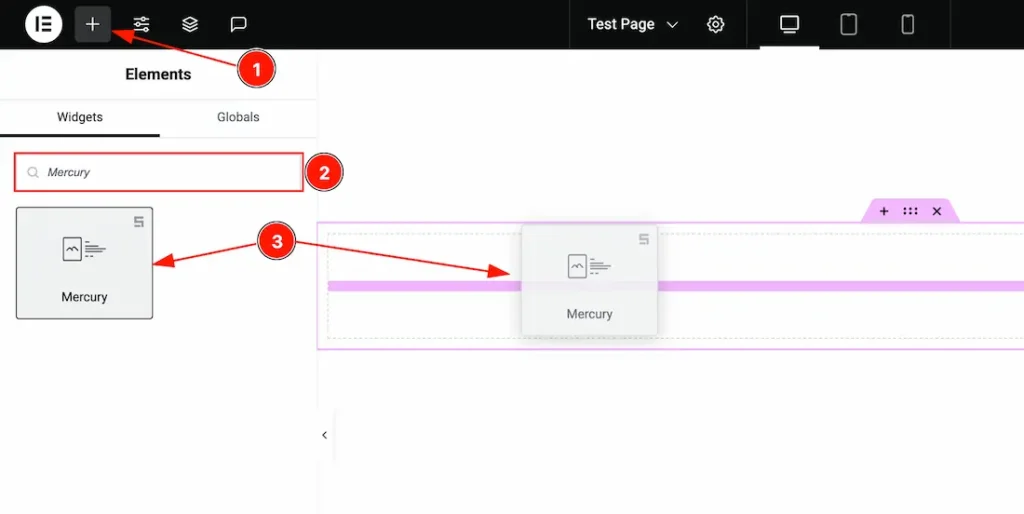Click the plus icon on container handle

pyautogui.click(x=884, y=211)
